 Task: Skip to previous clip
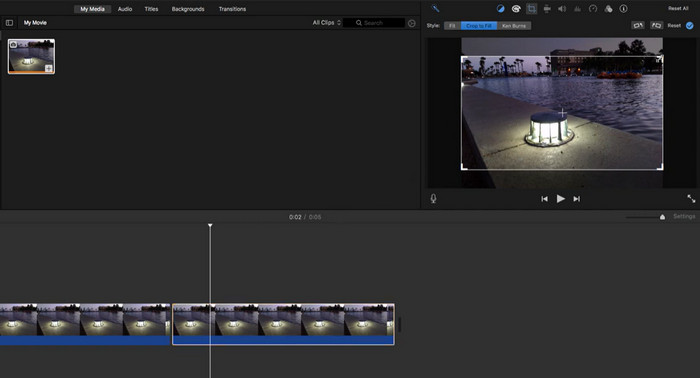544,199
